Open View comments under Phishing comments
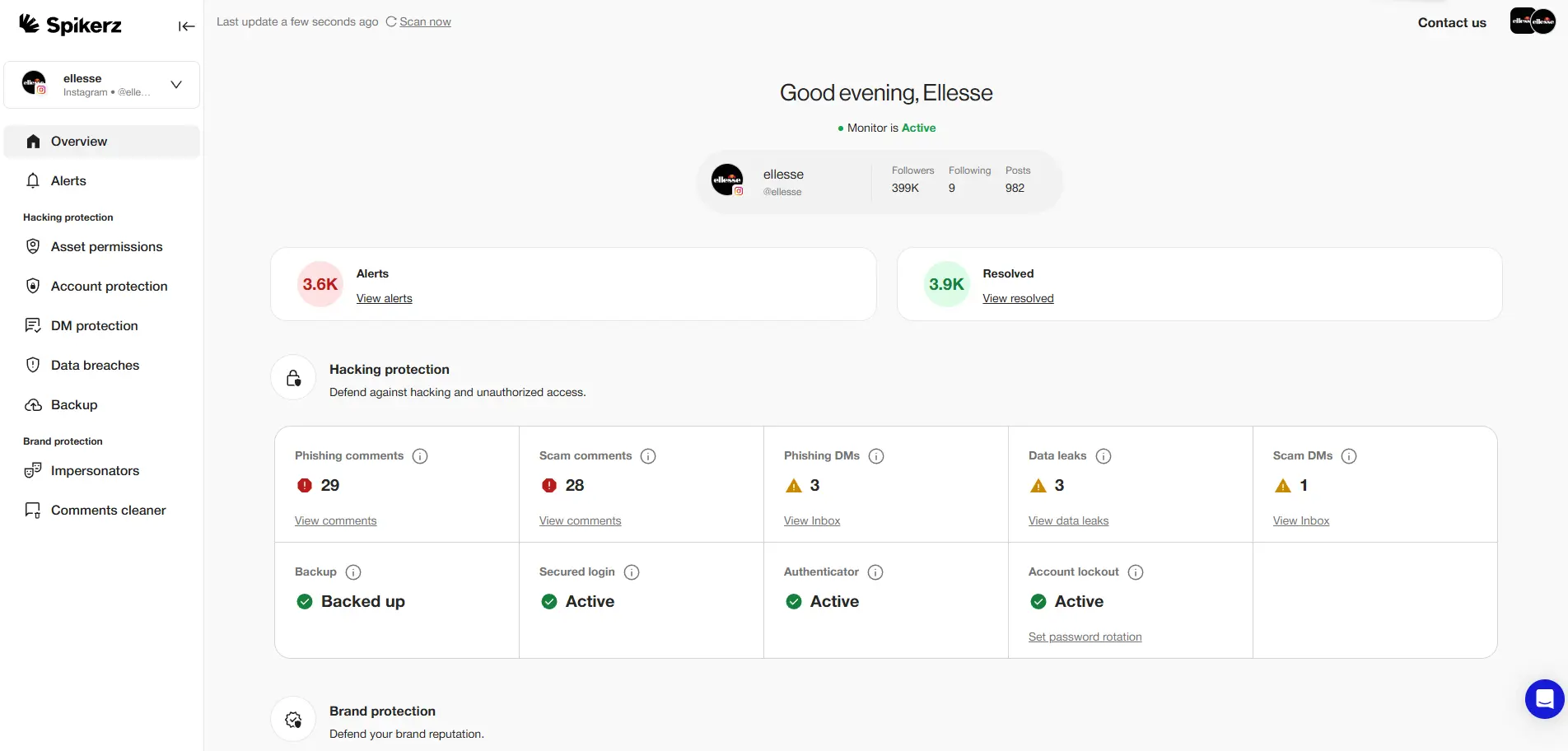The image size is (1568, 751). pos(335,520)
